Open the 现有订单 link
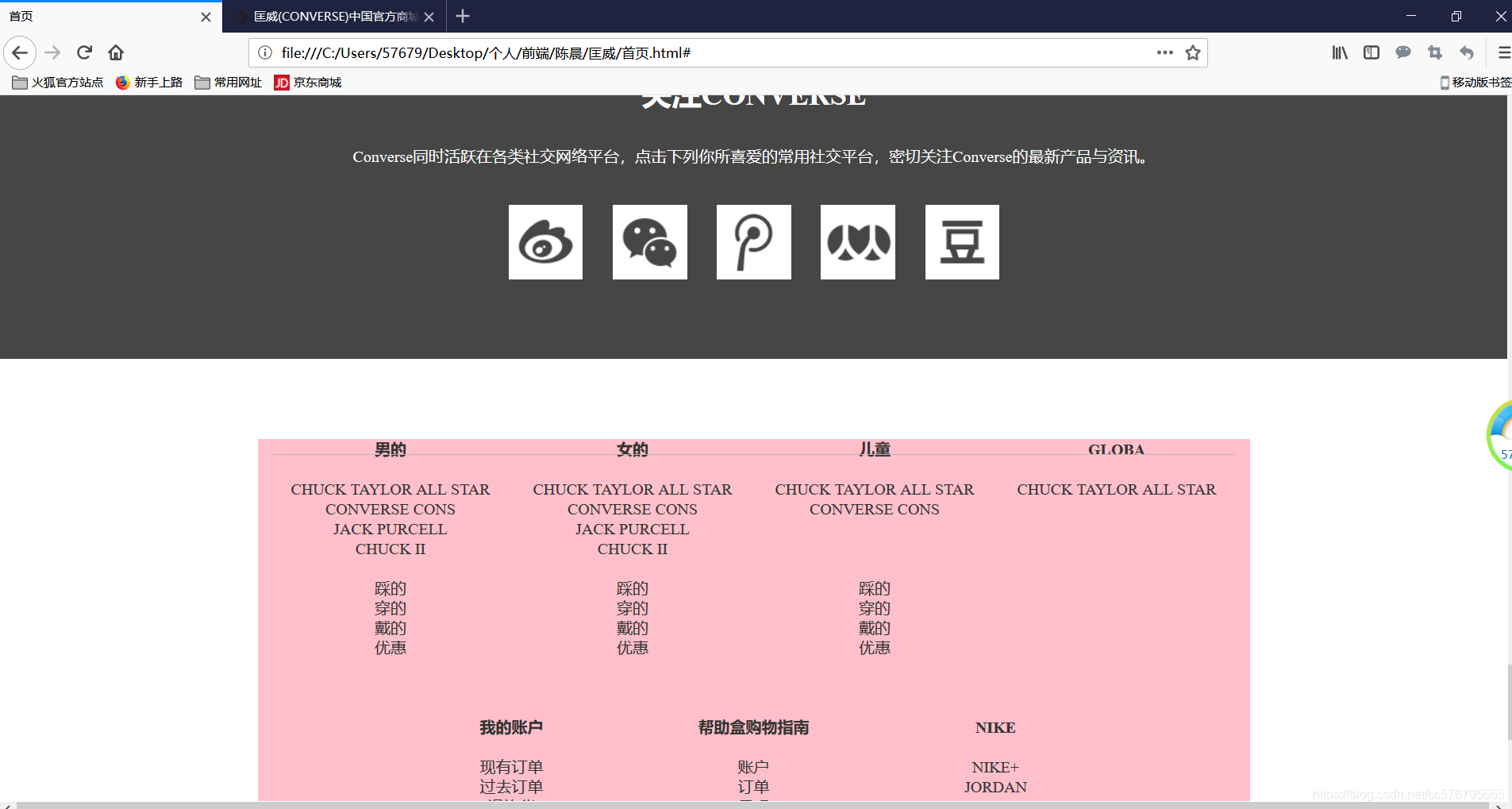The width and height of the screenshot is (1512, 809). (x=511, y=767)
